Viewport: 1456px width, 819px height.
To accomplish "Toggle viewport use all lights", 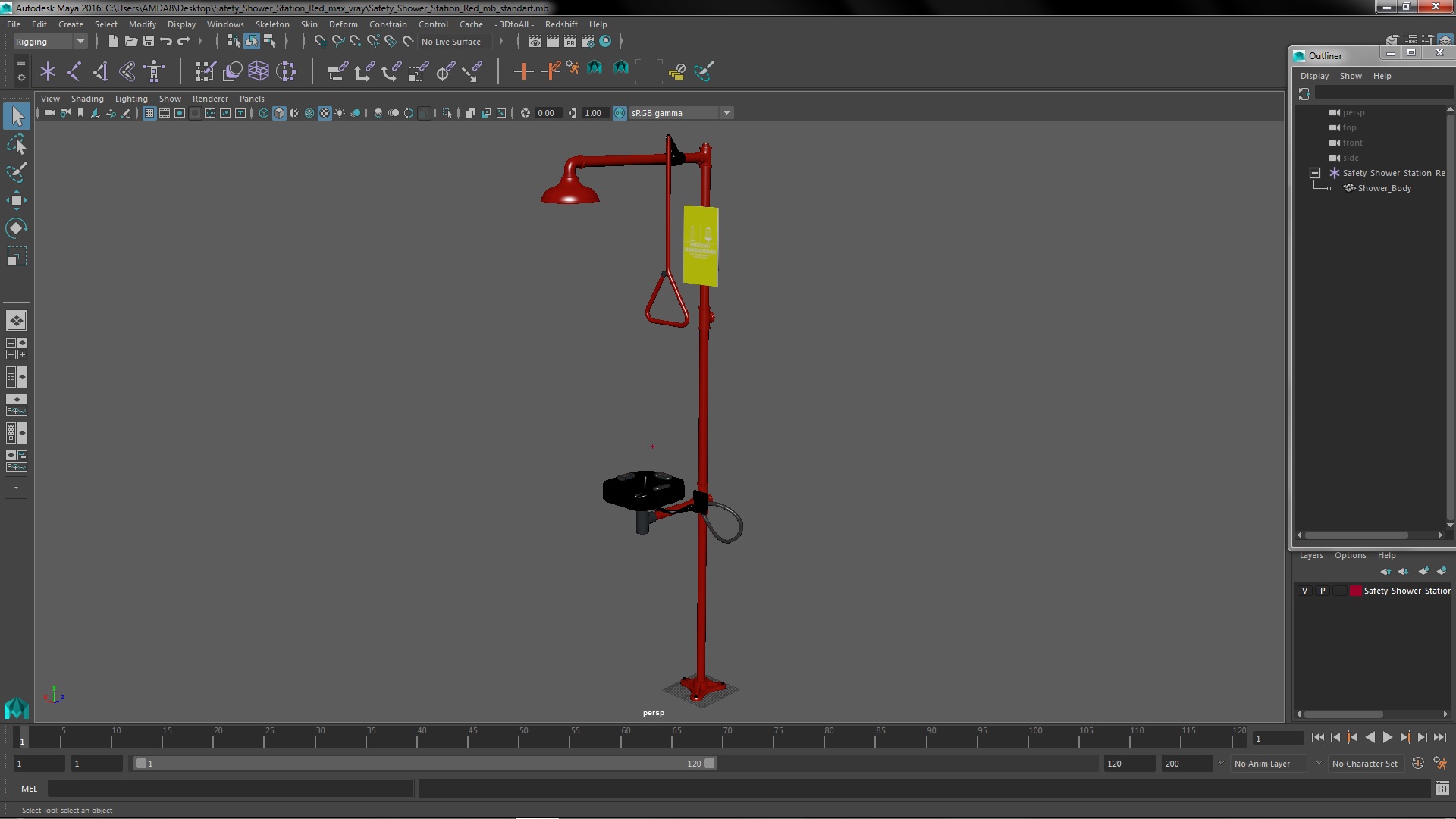I will (x=340, y=113).
